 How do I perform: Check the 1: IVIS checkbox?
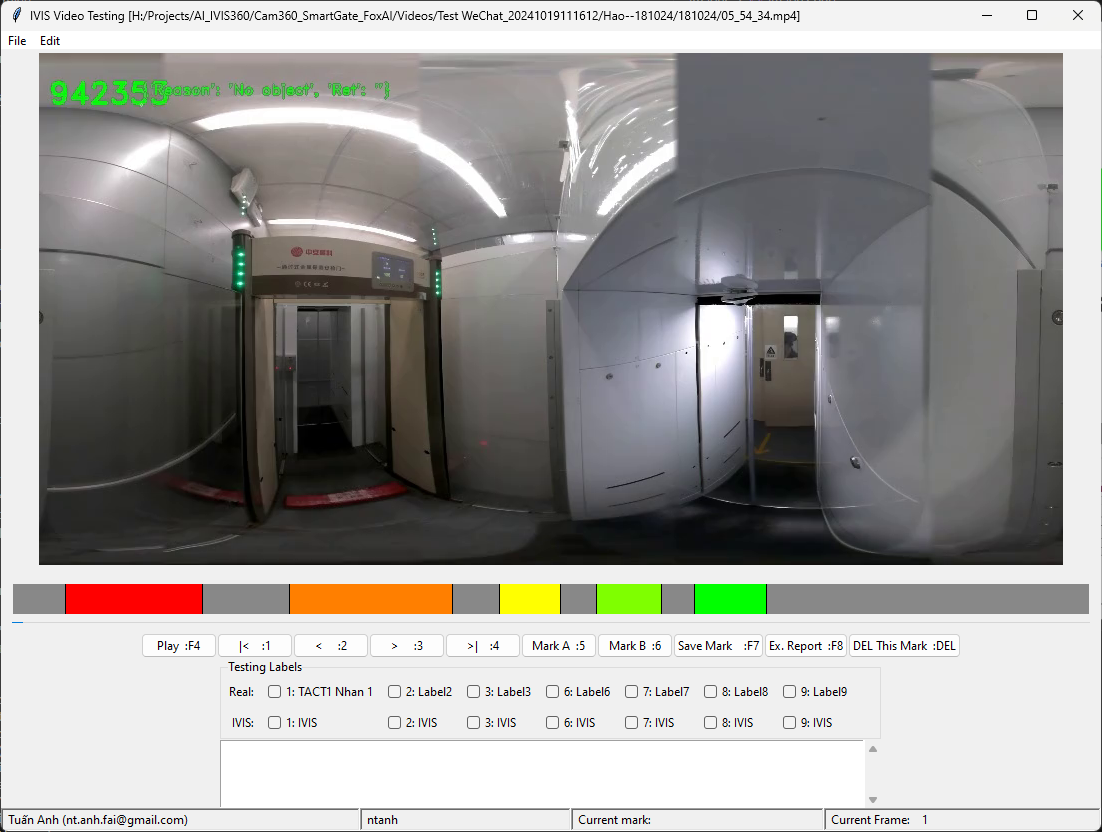[275, 723]
